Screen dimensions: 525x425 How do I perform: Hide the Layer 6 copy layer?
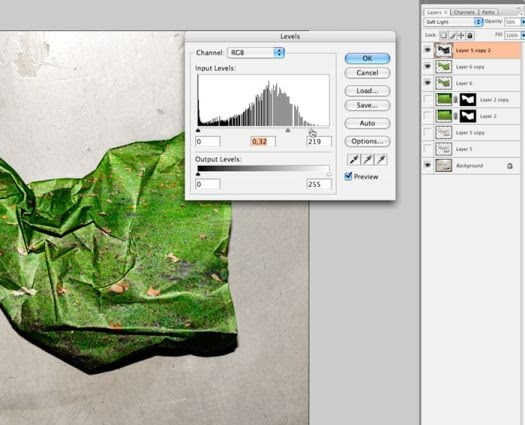point(428,67)
